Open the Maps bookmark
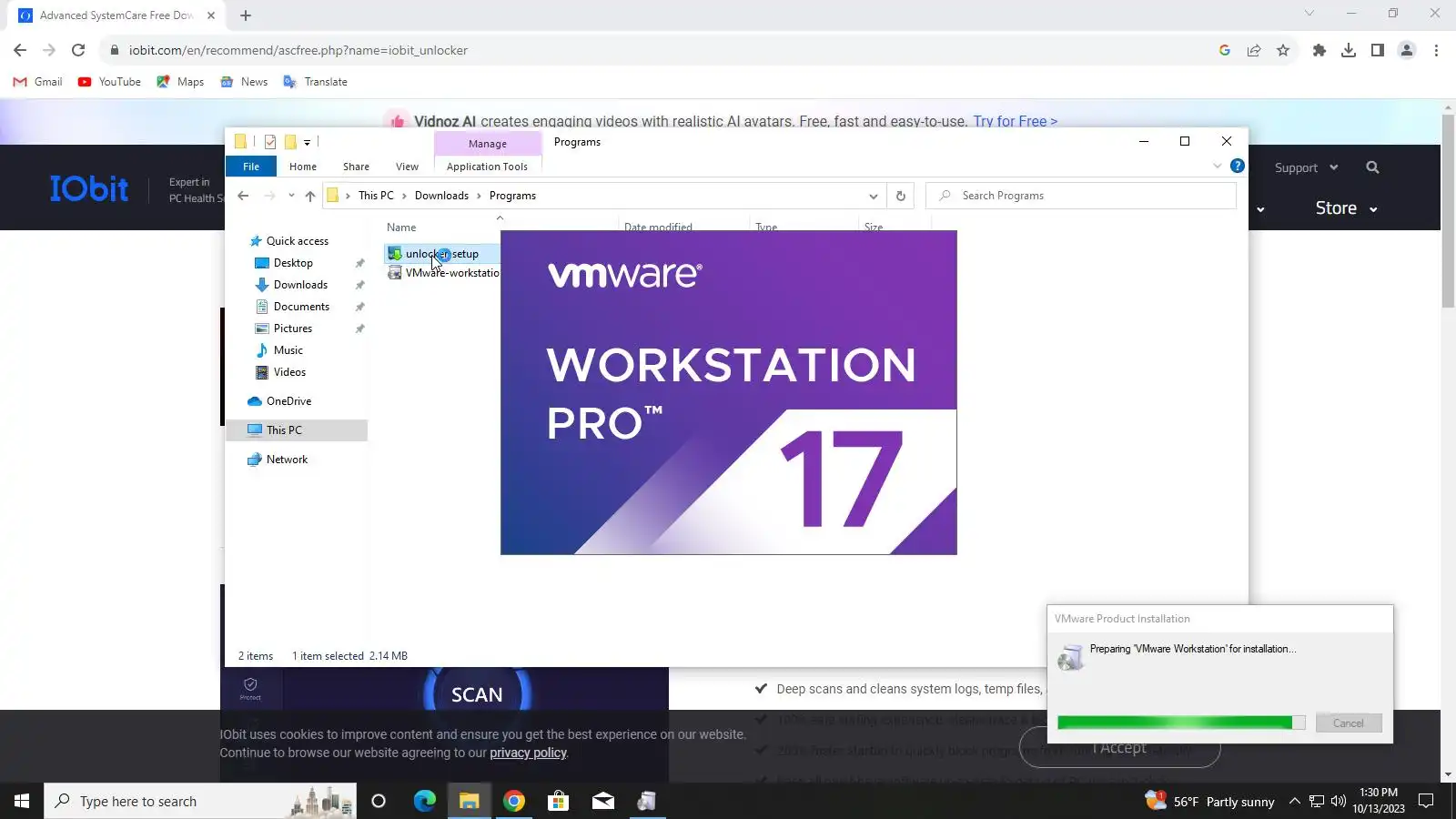 pos(180,82)
